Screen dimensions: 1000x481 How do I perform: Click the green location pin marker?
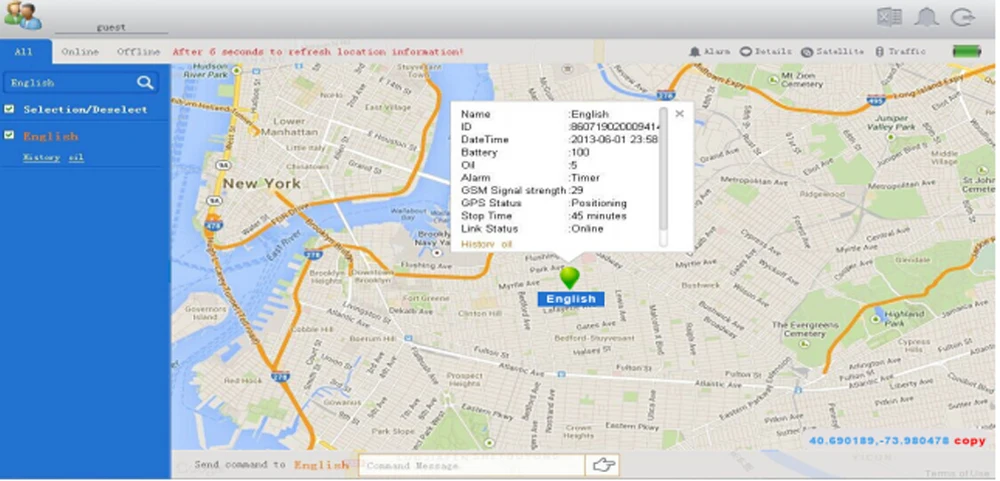click(x=569, y=278)
